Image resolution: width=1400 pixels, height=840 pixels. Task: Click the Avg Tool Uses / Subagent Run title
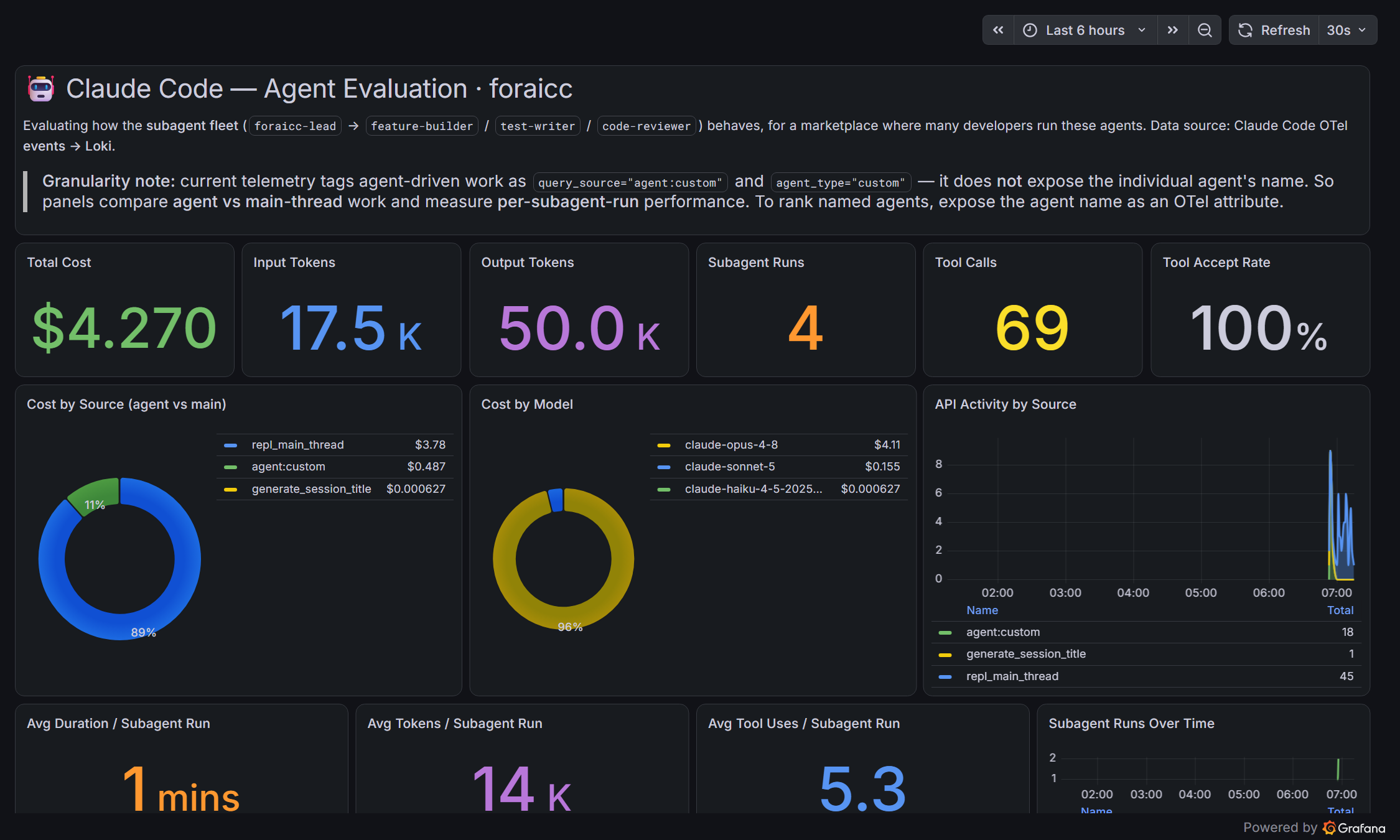click(804, 724)
